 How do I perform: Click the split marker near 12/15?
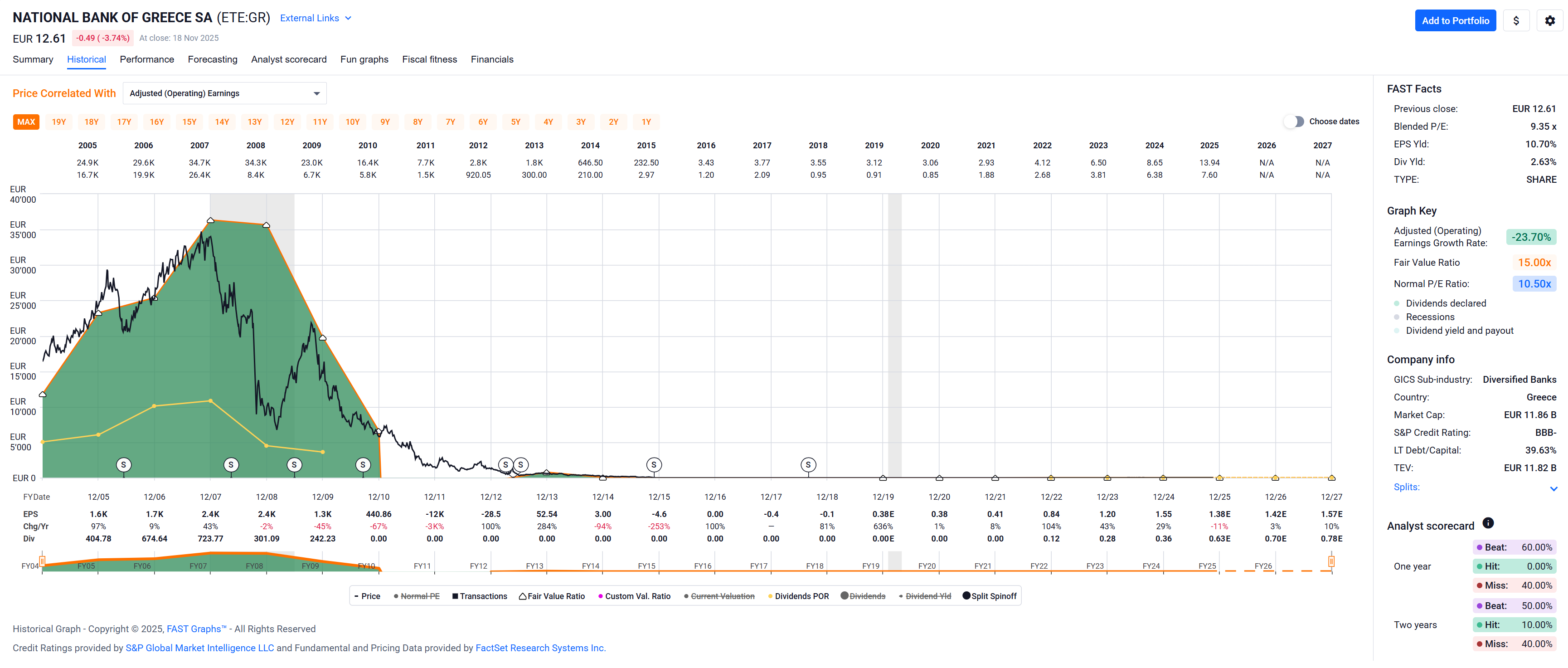[x=654, y=465]
